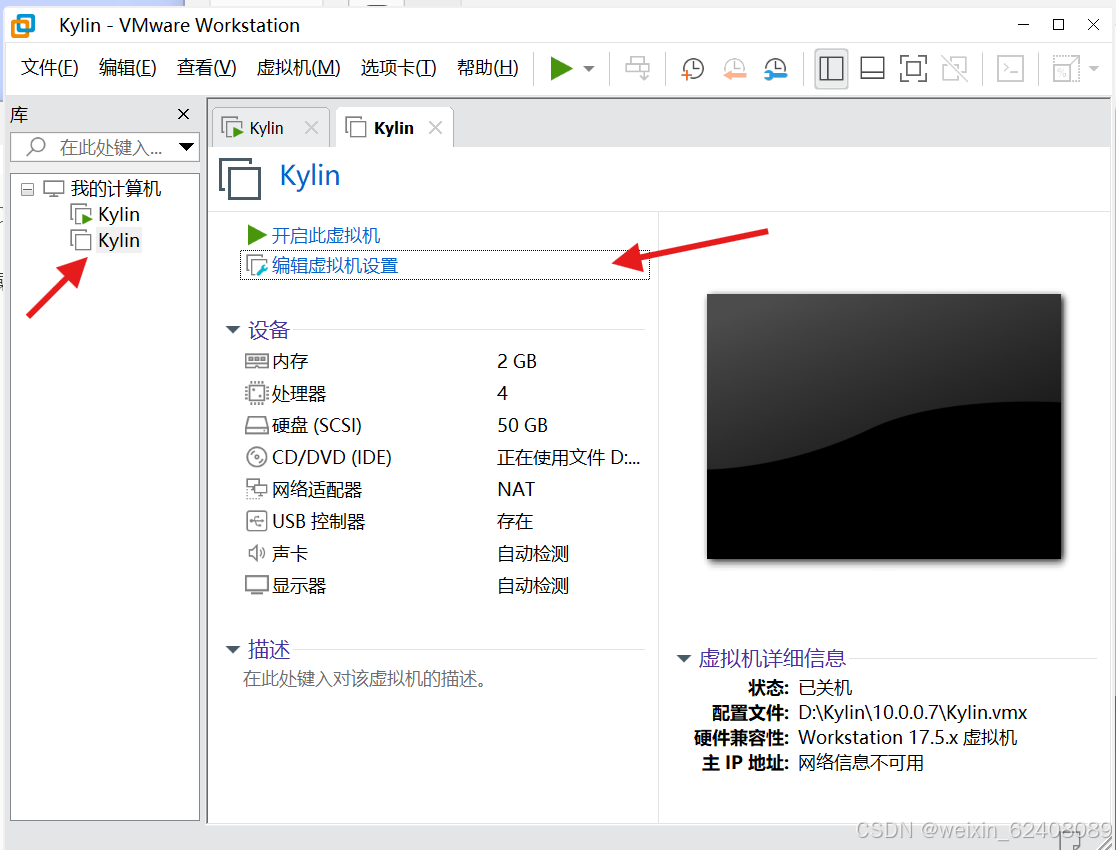This screenshot has width=1116, height=850.
Task: Click the 硬盘 (SCSI) device row
Action: [443, 425]
